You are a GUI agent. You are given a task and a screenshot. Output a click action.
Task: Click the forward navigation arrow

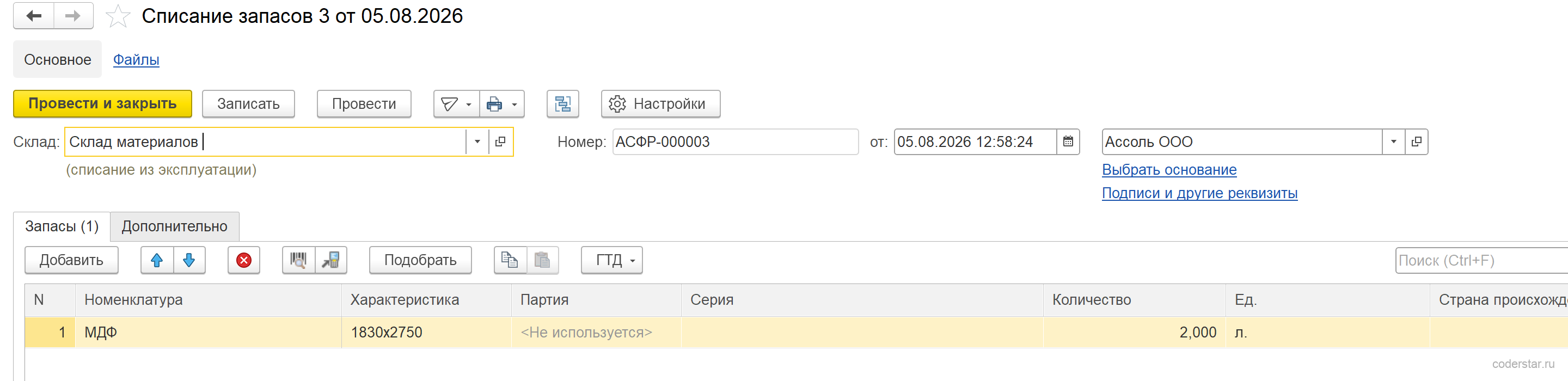click(x=73, y=16)
